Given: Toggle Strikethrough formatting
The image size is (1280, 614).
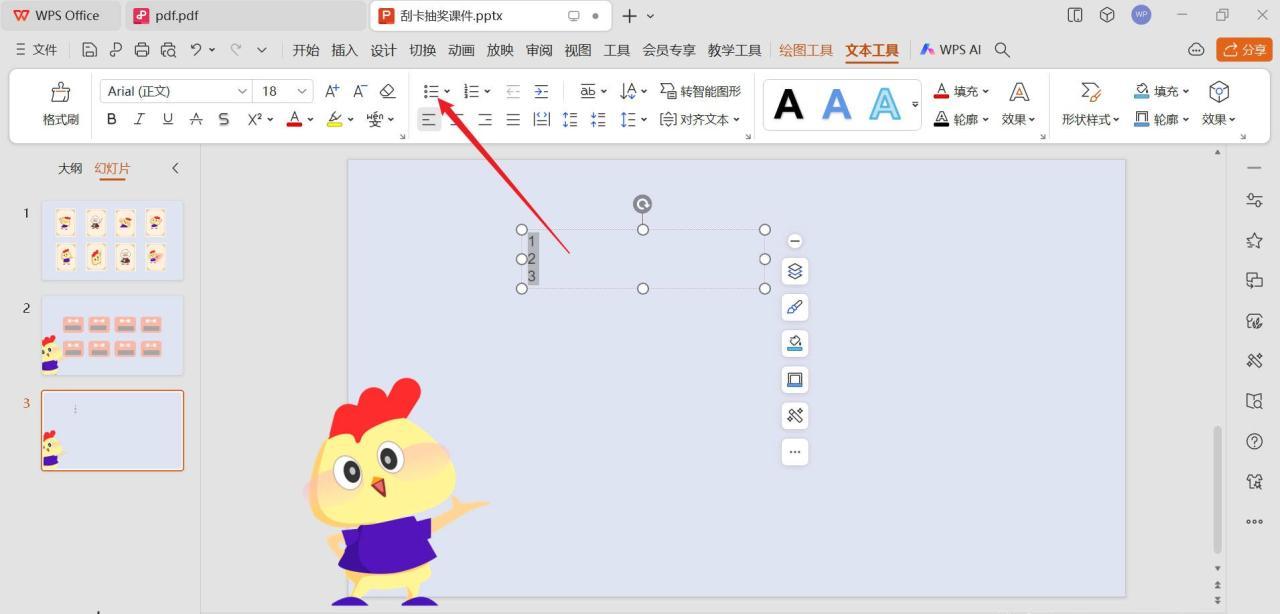Looking at the screenshot, I should (x=196, y=119).
